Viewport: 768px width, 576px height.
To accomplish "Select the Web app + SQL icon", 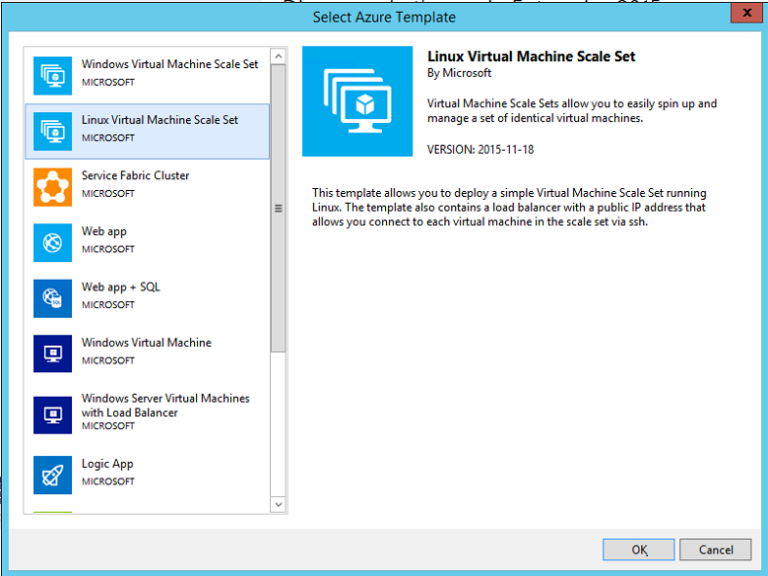I will pos(52,298).
